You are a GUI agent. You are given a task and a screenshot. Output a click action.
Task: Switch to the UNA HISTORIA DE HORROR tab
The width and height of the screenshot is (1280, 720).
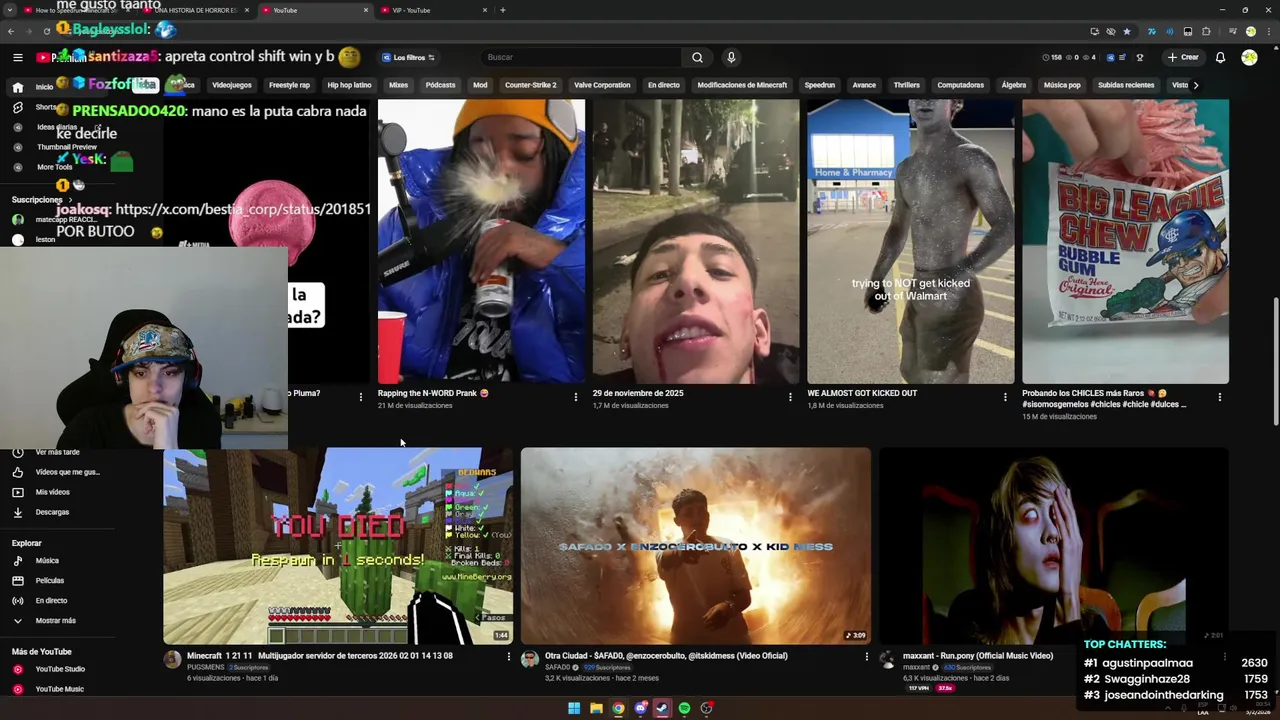[x=195, y=10]
